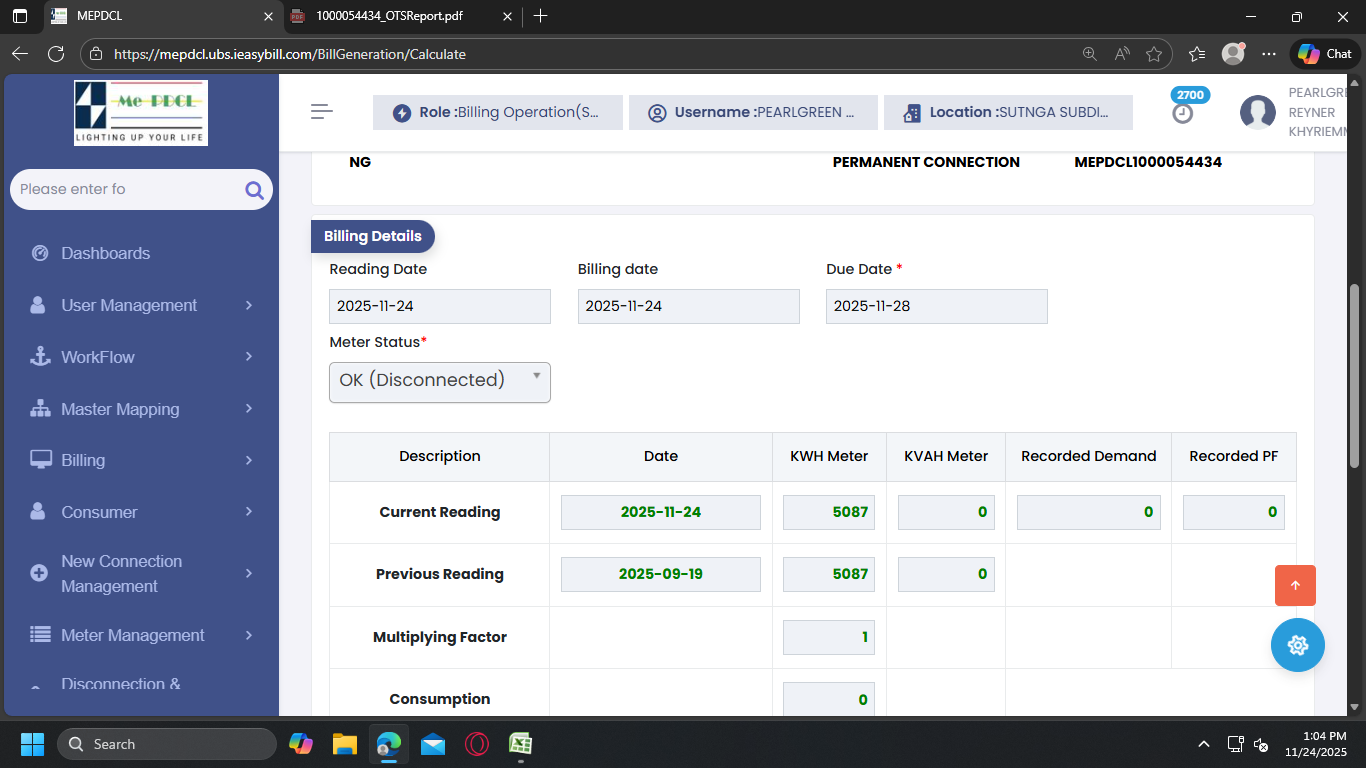Open the blue settings gear button

tap(1297, 645)
